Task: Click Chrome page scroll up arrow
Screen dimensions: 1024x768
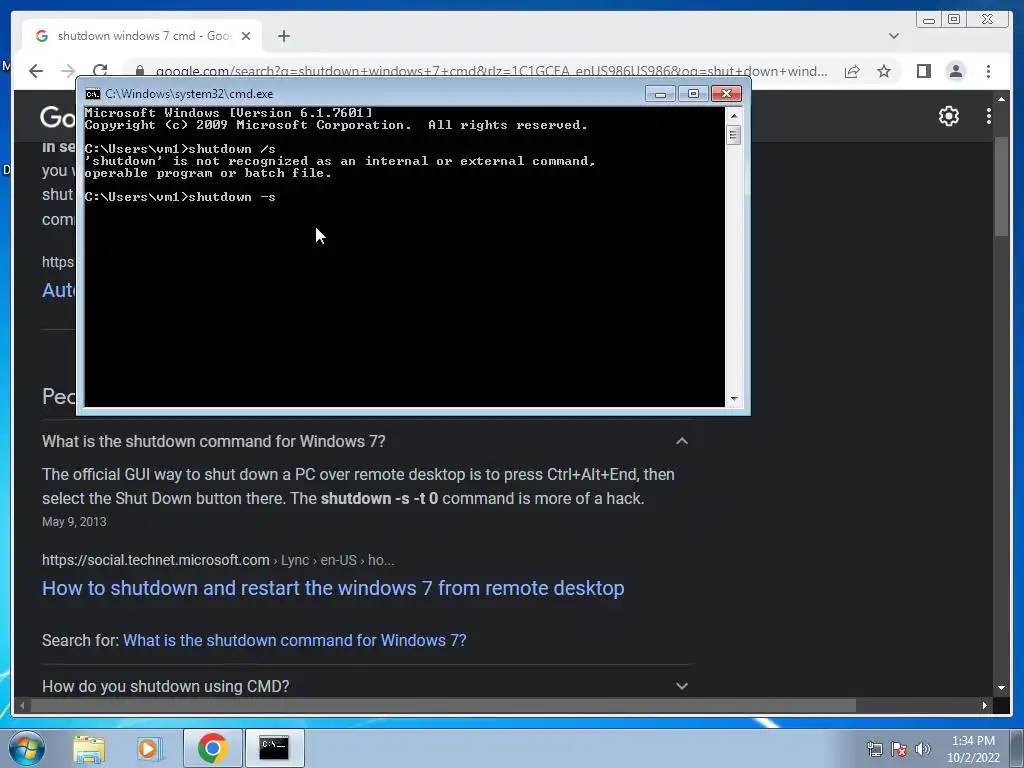Action: (x=1001, y=99)
